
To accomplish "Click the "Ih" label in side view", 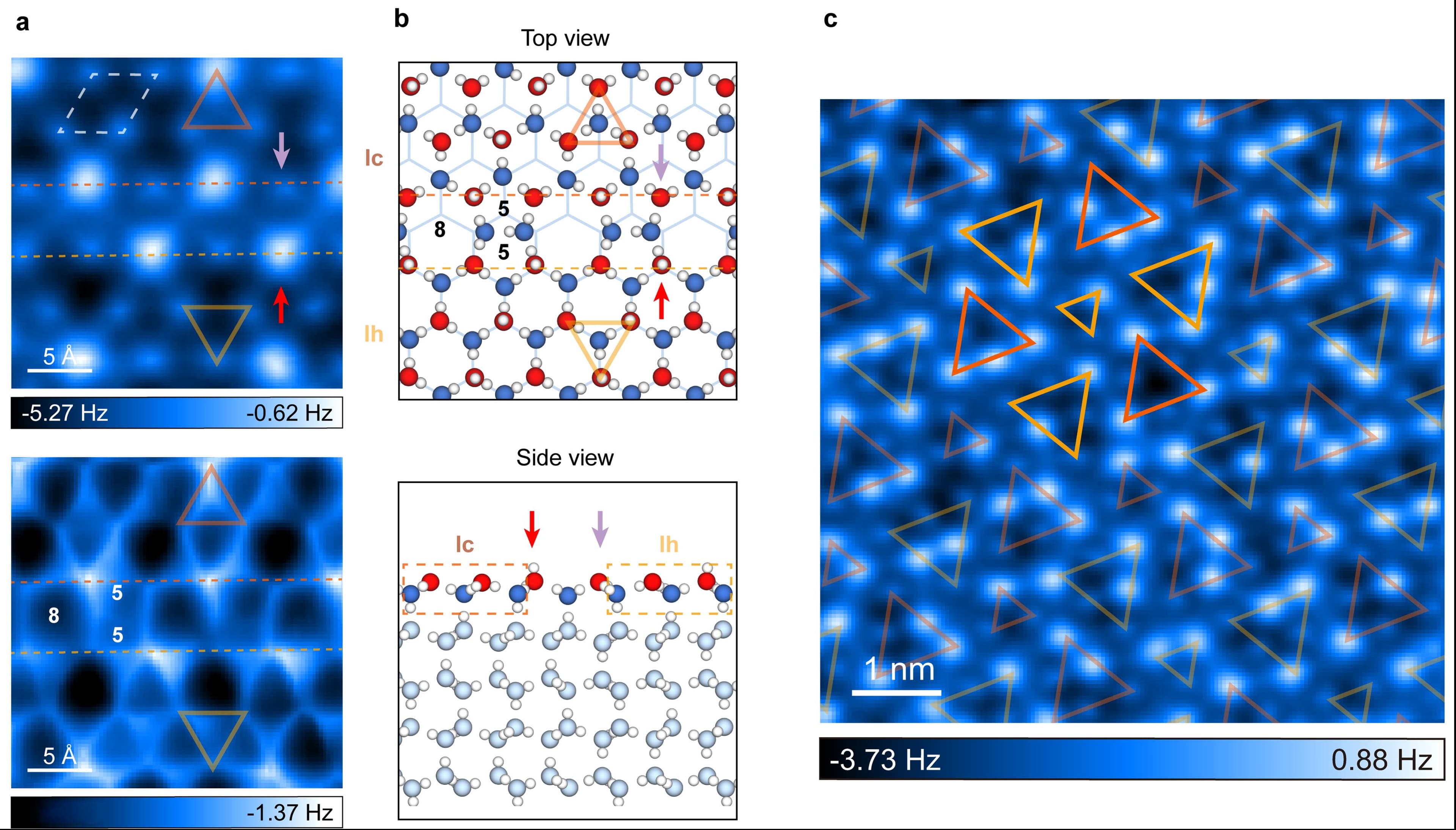I will [x=668, y=544].
